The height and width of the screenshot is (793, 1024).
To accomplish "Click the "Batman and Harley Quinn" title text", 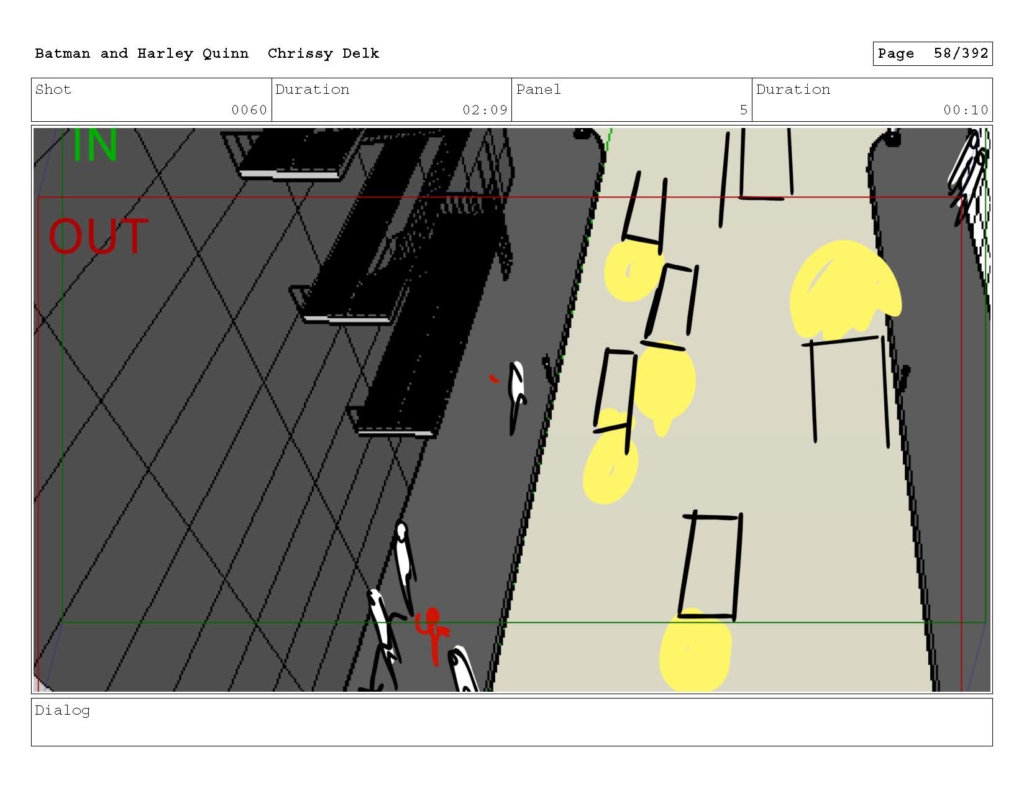I will tap(142, 54).
